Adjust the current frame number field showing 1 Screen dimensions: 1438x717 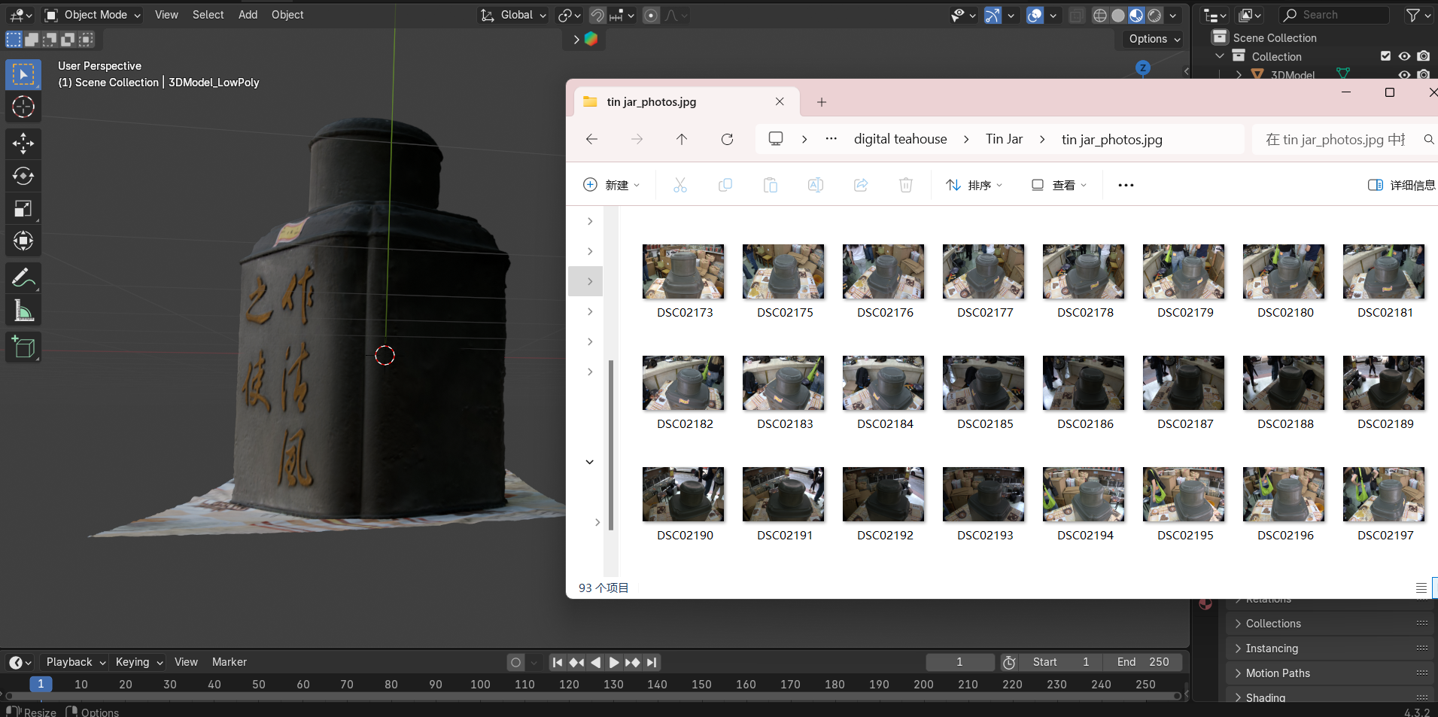click(x=959, y=661)
